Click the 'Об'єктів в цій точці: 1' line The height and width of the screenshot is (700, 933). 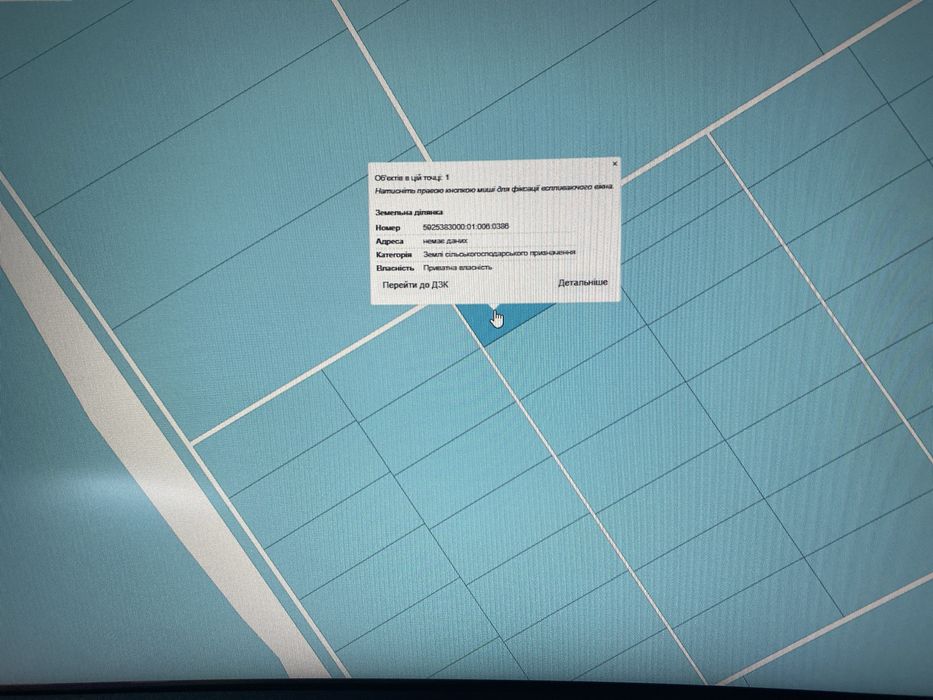point(412,177)
